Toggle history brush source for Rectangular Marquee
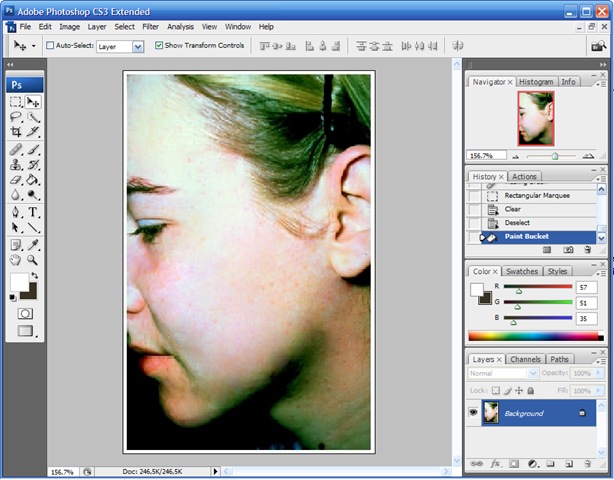This screenshot has height=480, width=614. pyautogui.click(x=474, y=196)
